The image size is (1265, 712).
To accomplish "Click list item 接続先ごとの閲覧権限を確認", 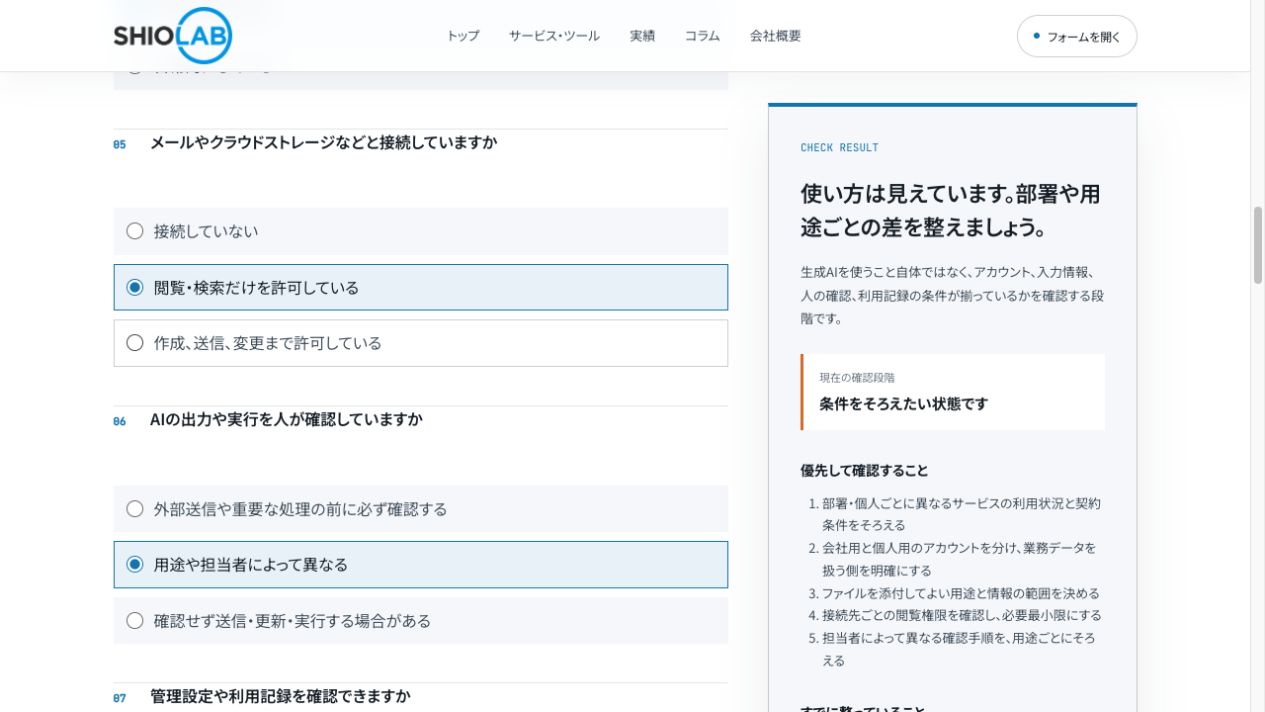I will pos(962,615).
